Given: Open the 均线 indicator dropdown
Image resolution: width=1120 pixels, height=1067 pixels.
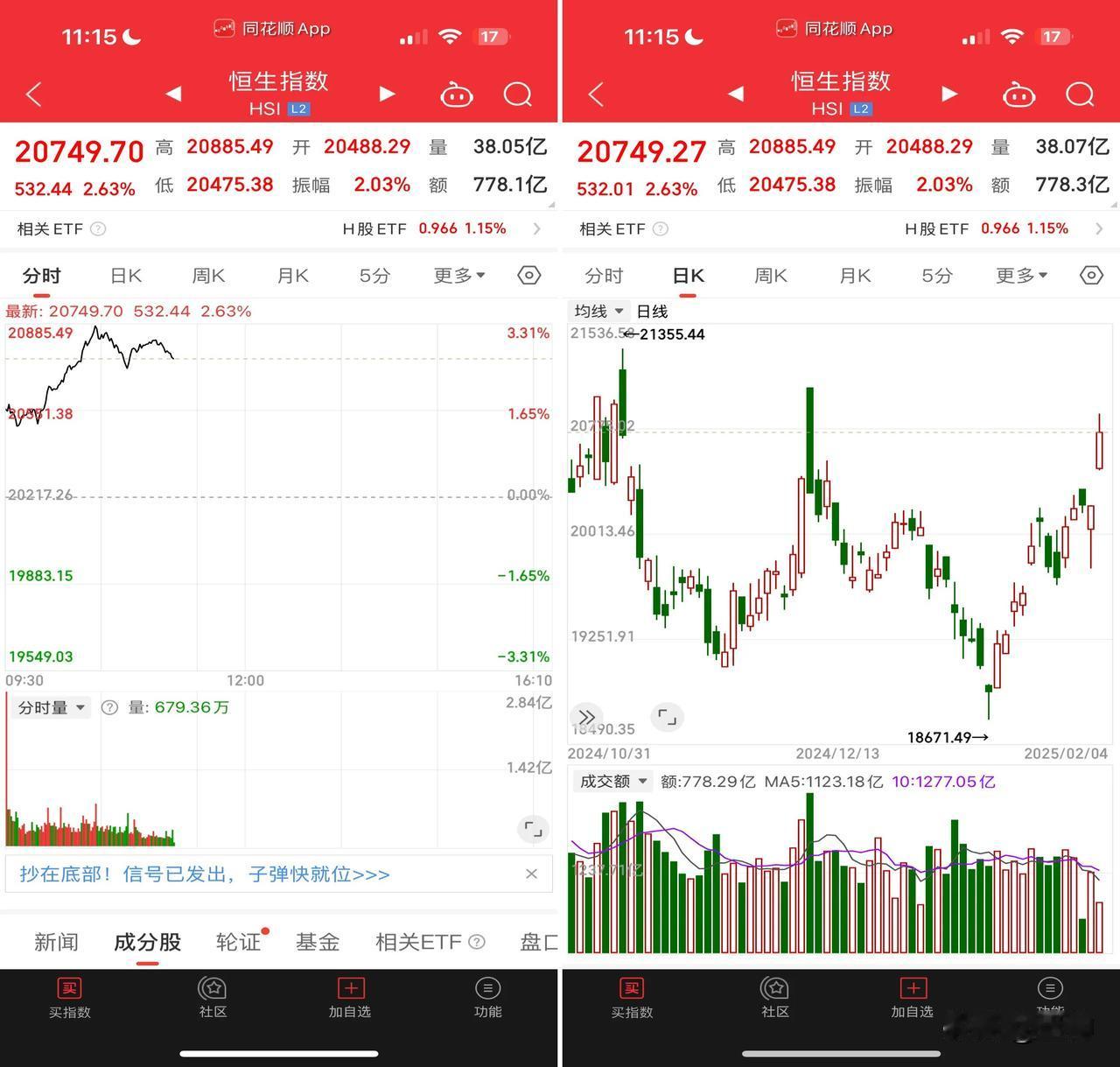Looking at the screenshot, I should pyautogui.click(x=599, y=312).
